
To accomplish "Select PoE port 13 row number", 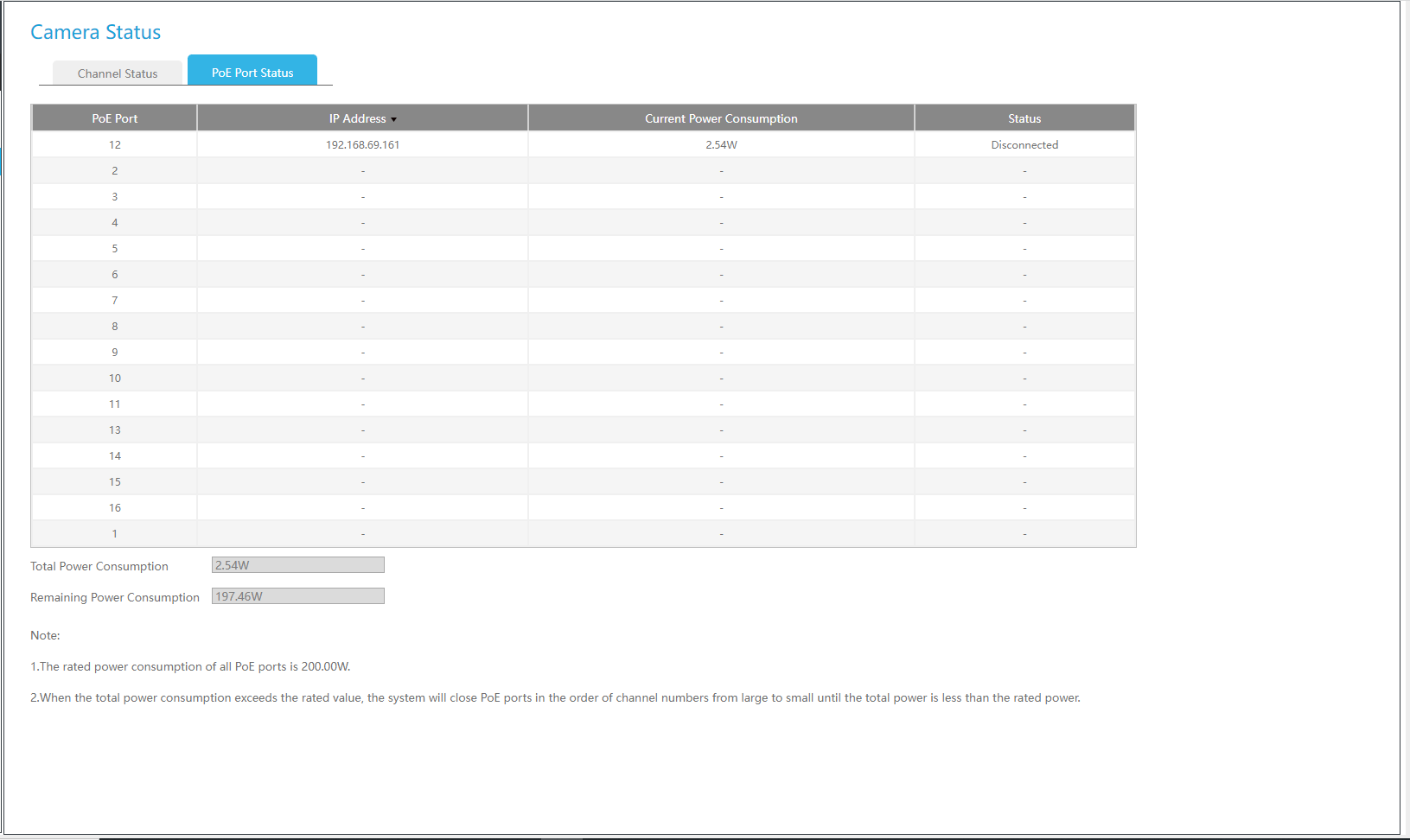I will point(115,430).
